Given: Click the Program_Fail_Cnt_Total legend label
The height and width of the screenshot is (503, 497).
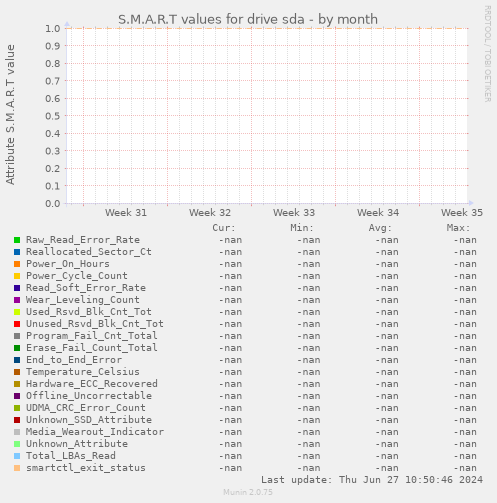Looking at the screenshot, I should tap(92, 336).
